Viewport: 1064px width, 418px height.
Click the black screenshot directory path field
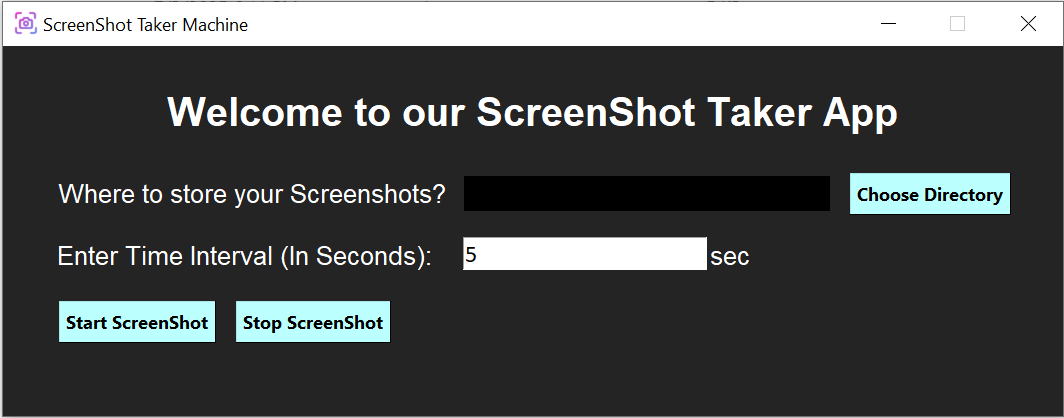pos(647,193)
